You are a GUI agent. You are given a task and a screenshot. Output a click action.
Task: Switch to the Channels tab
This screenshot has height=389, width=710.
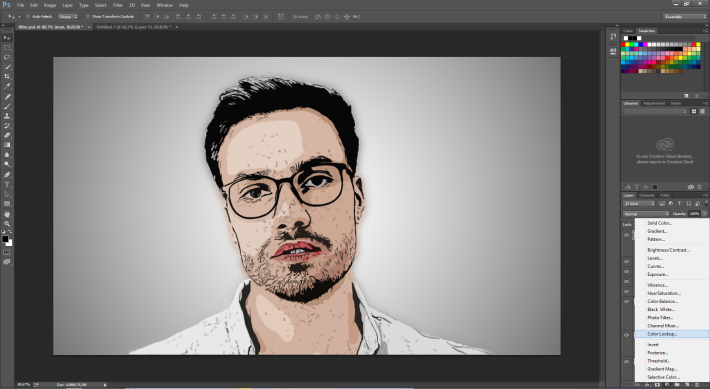pos(647,196)
